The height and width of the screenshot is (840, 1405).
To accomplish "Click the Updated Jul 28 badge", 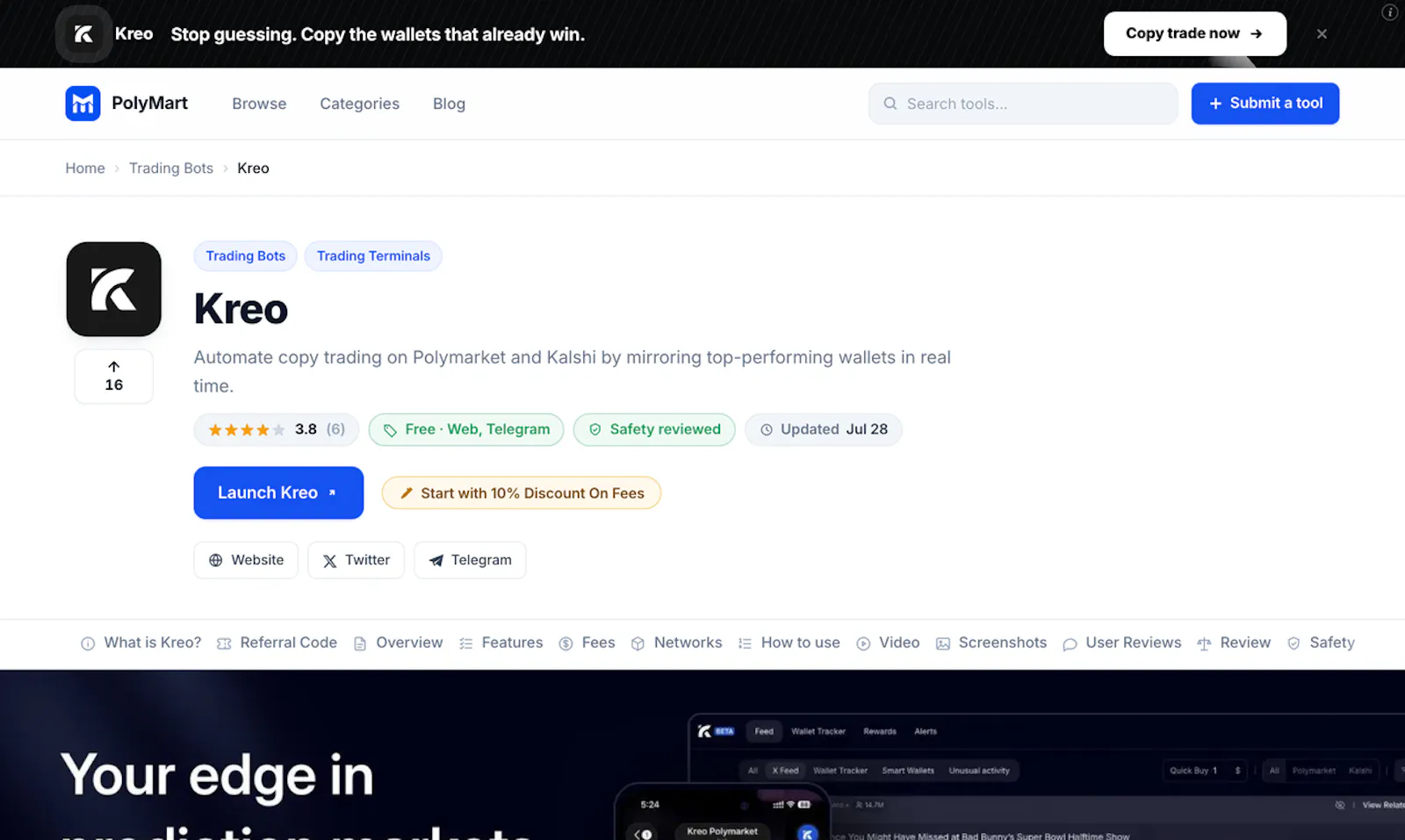I will coord(824,430).
